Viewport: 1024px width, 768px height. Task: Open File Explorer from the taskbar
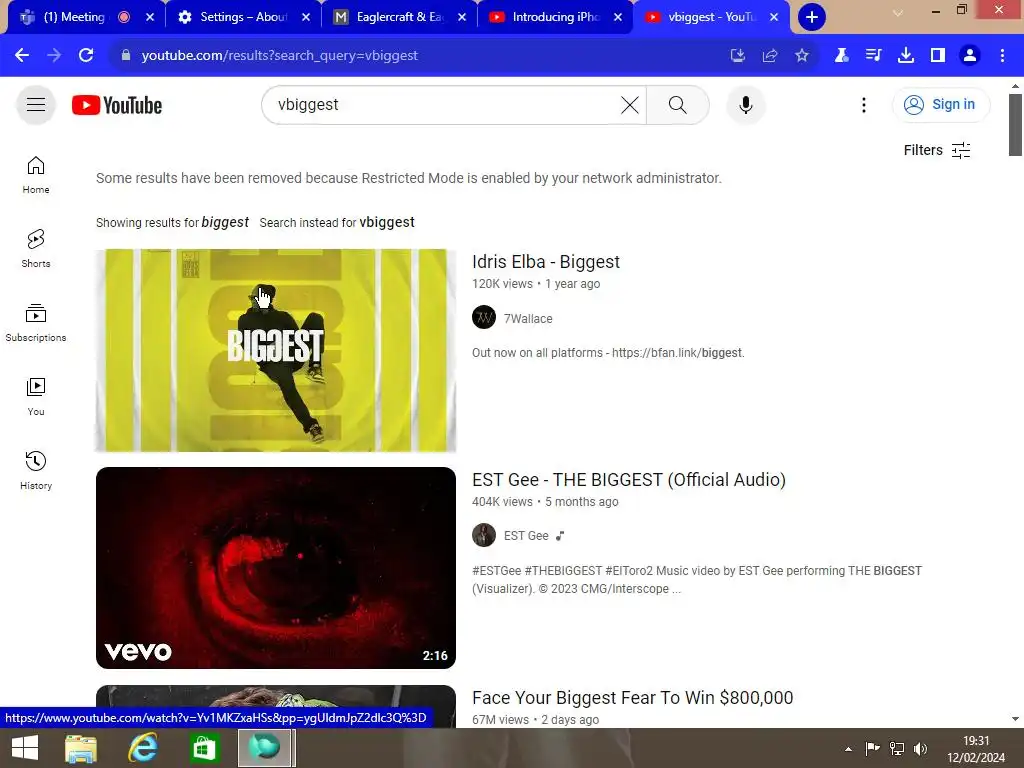[81, 748]
